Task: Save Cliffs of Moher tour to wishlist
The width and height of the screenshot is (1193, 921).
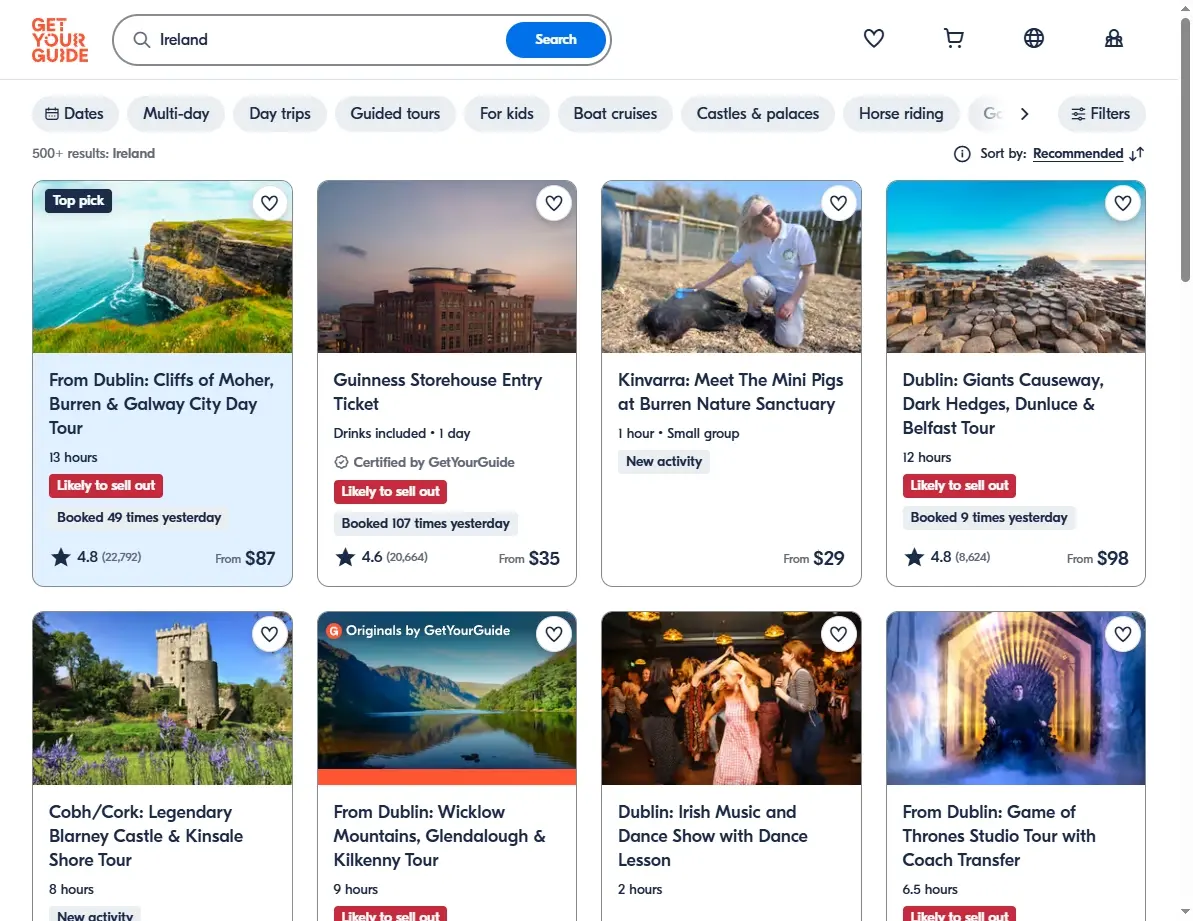Action: pos(269,203)
